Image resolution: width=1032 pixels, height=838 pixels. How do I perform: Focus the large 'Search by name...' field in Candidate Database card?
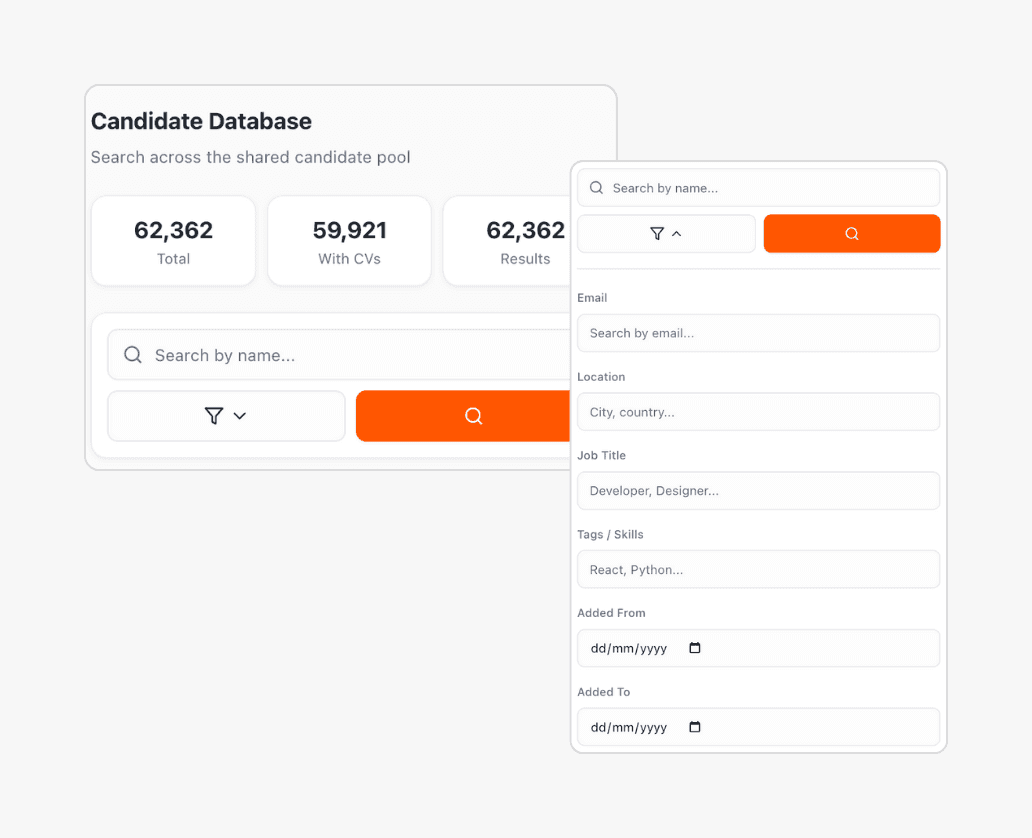pos(340,355)
